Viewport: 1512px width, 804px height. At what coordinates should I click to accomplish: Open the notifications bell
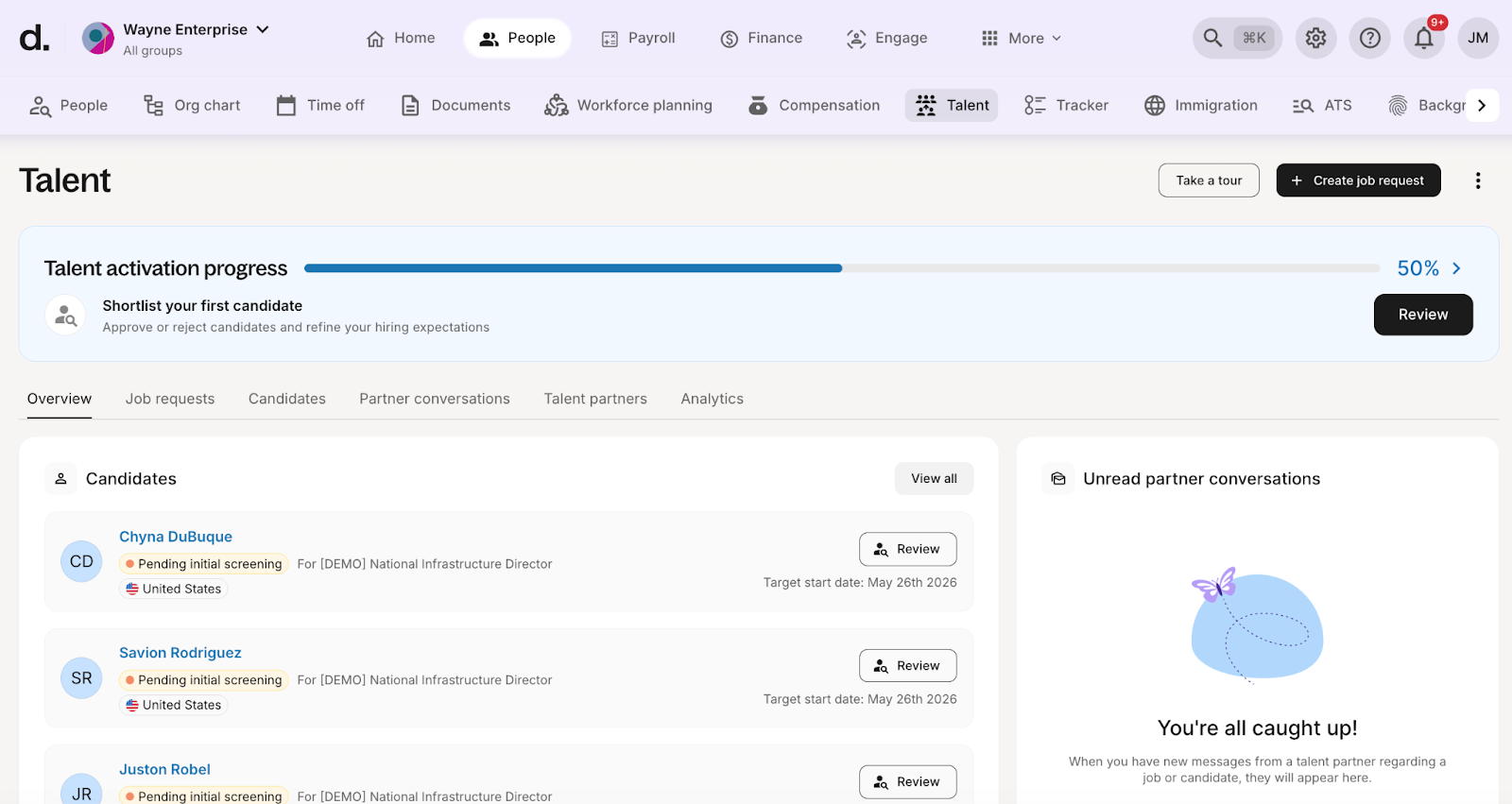pyautogui.click(x=1423, y=38)
